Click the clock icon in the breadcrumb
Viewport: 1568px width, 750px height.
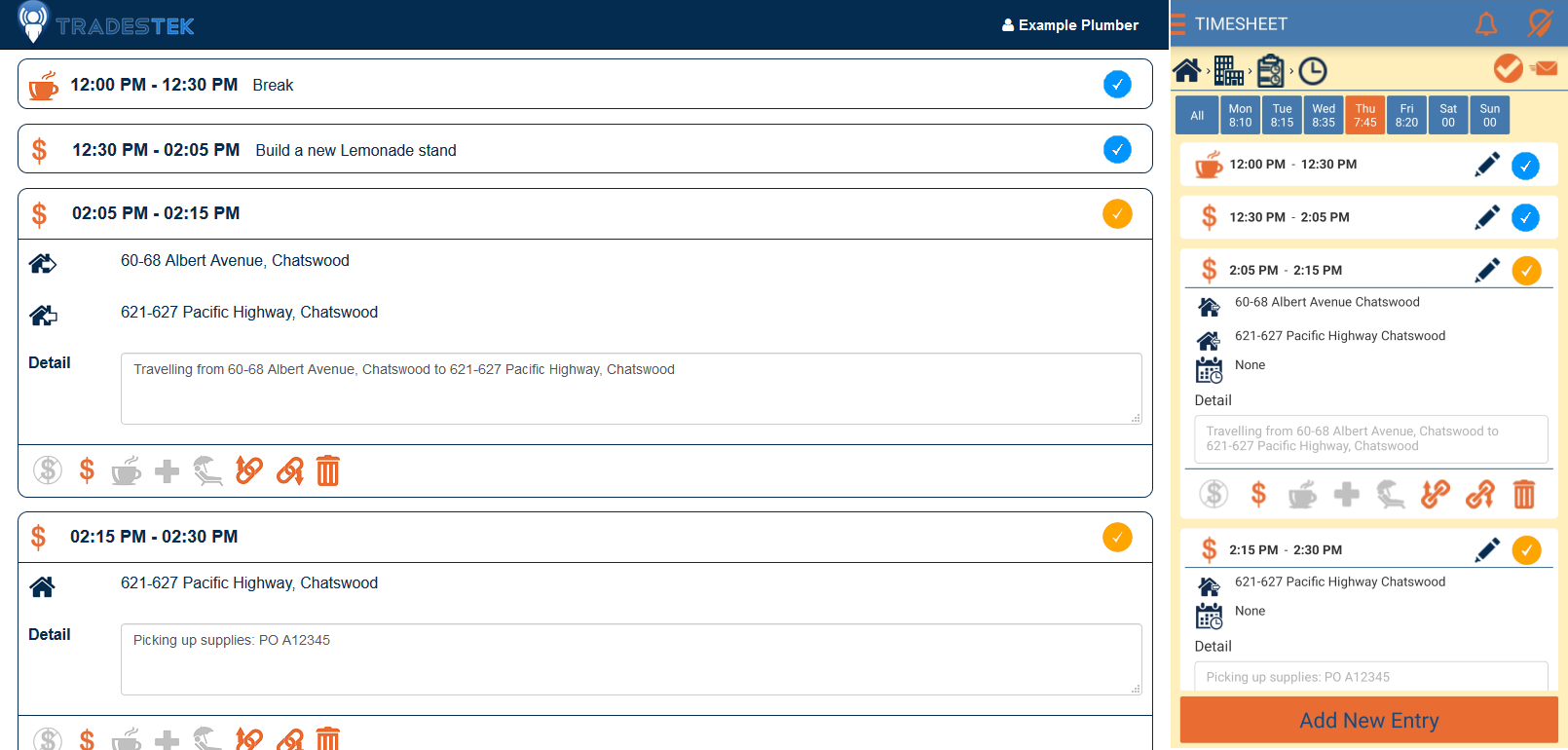tap(1312, 71)
